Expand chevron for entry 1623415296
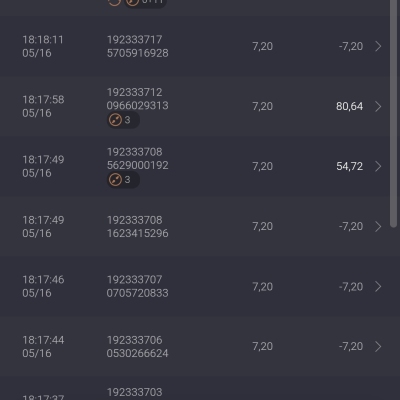The height and width of the screenshot is (400, 400). pos(378,227)
